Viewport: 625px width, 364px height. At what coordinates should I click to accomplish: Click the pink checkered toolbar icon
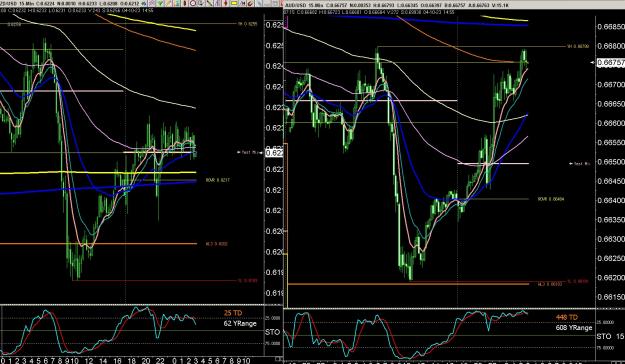coord(152,3)
